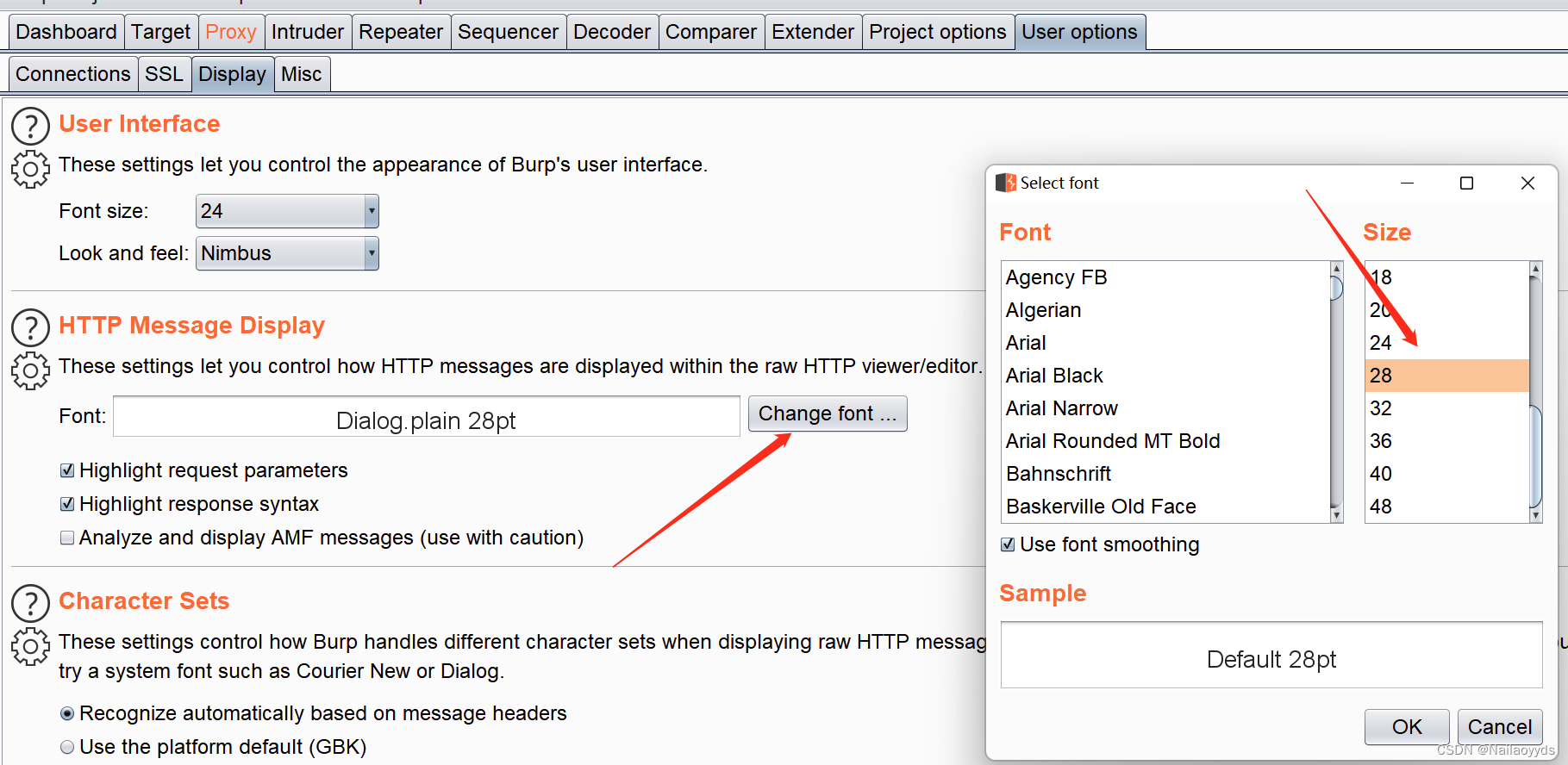Enable Analyze and display AMF messages
This screenshot has width=1568, height=765.
[67, 538]
